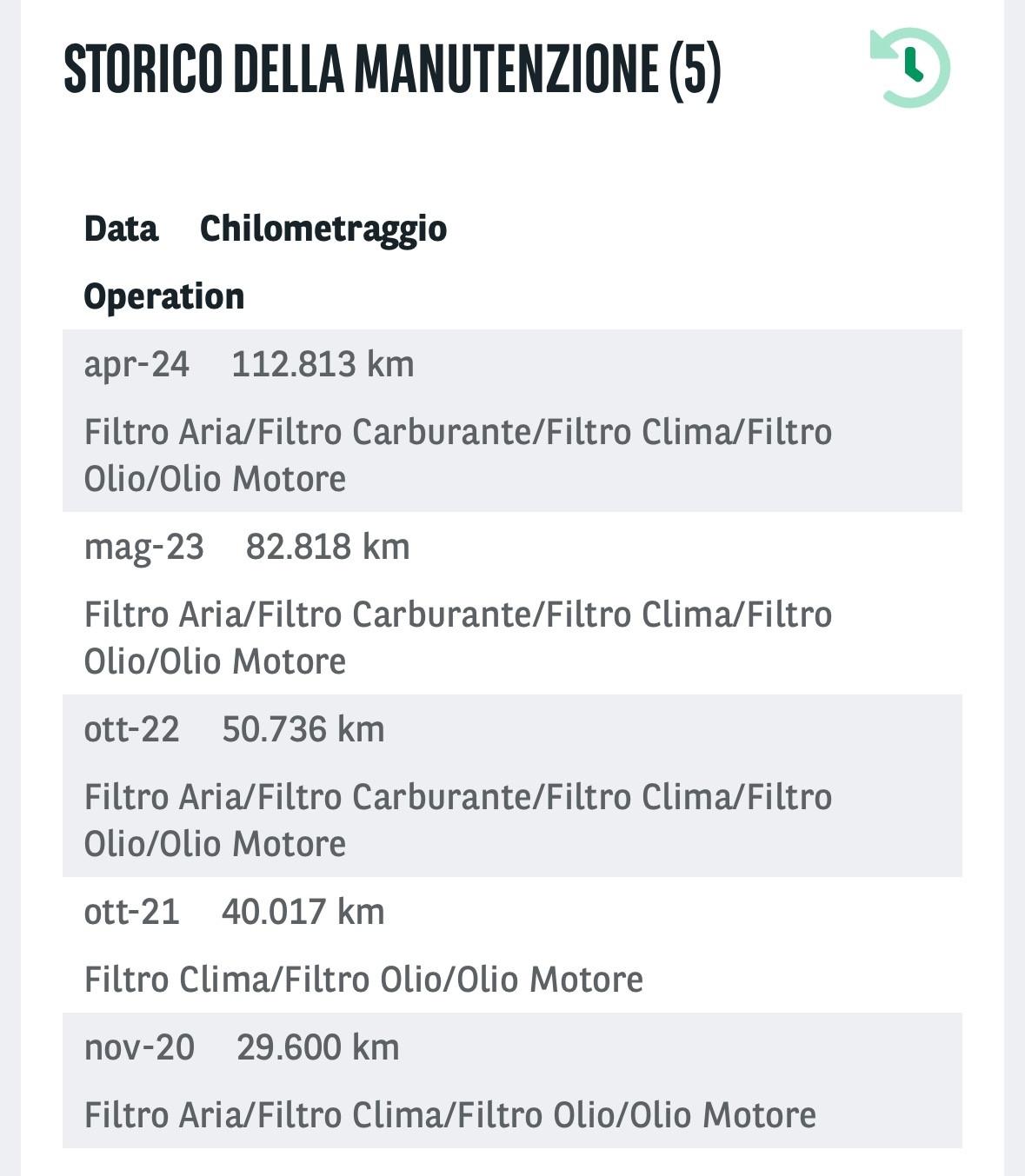Image resolution: width=1025 pixels, height=1176 pixels.
Task: Click the Storico della Manutenzione heading
Action: click(x=393, y=70)
